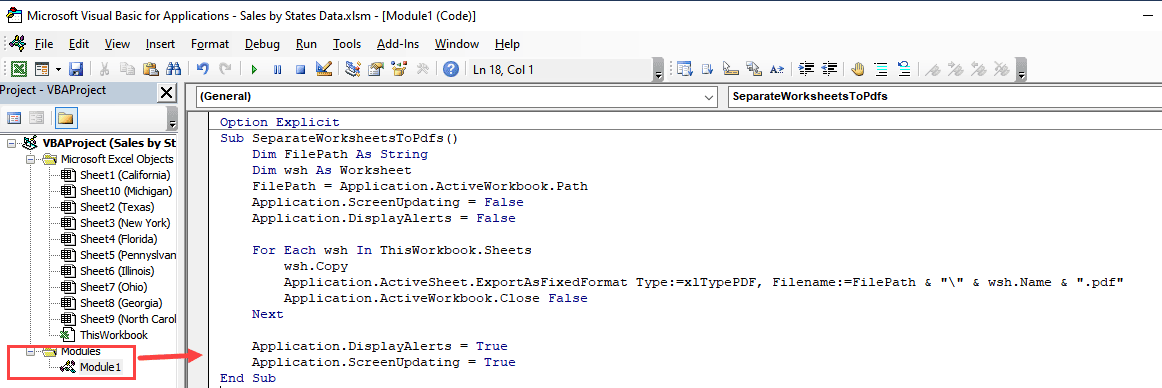Open the Tools menu

[x=347, y=44]
